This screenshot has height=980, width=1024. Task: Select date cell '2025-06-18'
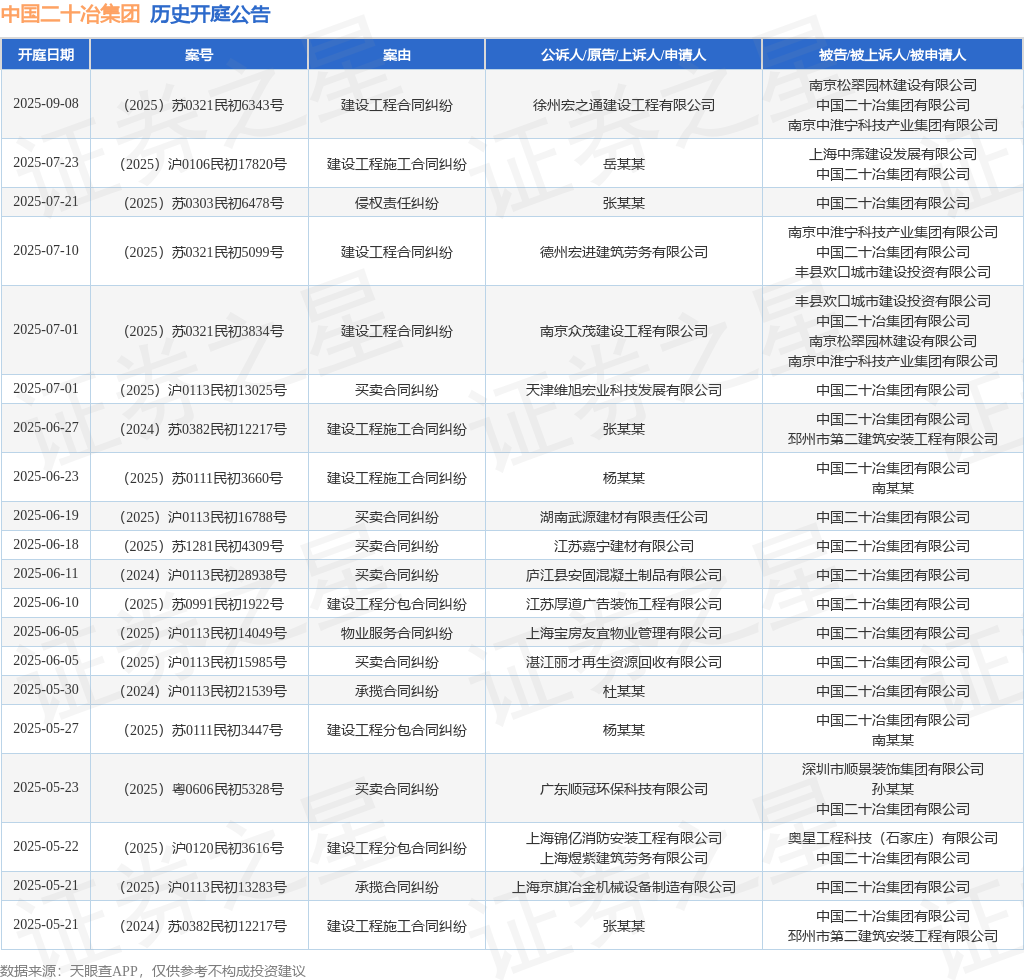pos(46,545)
